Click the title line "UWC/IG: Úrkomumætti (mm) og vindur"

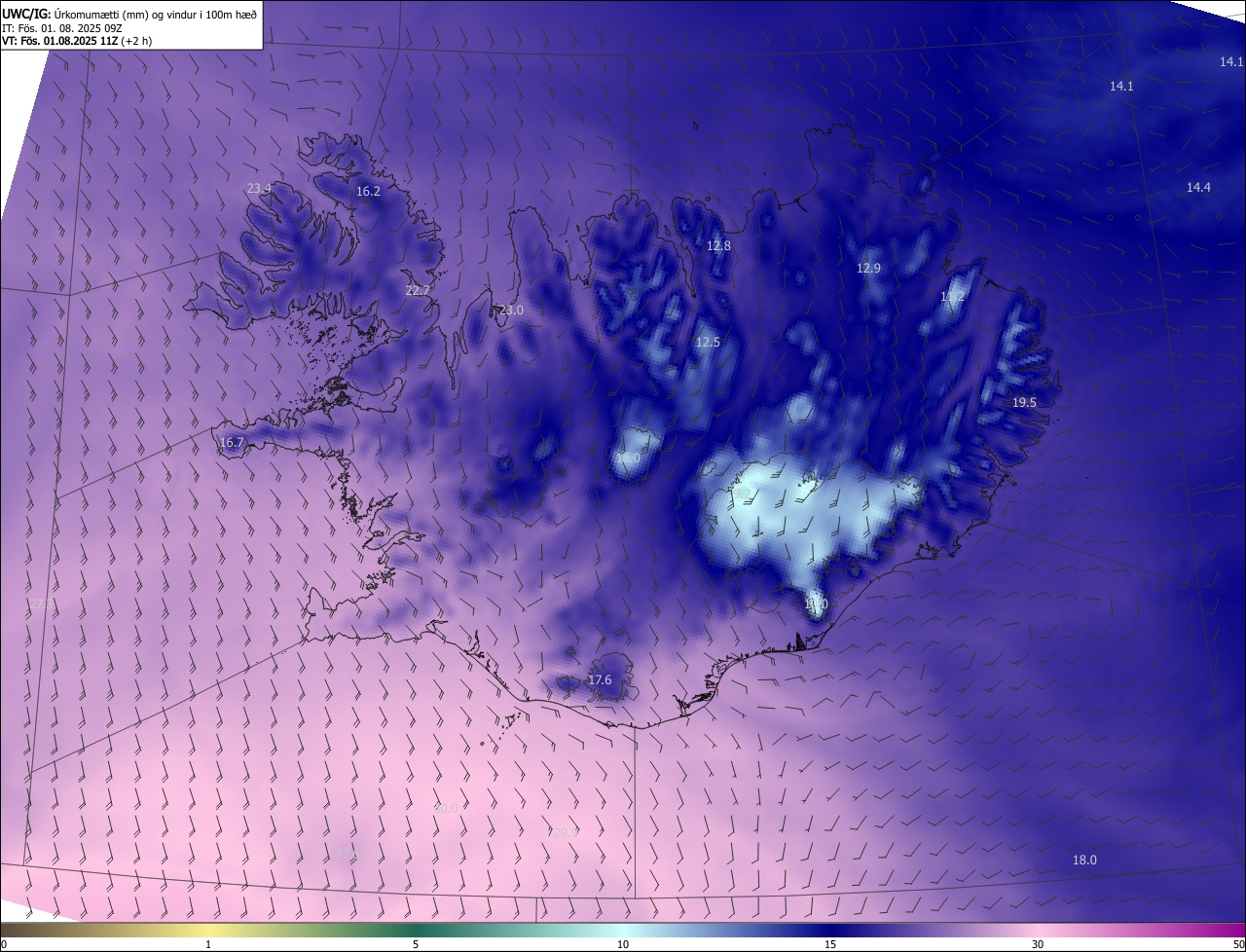pyautogui.click(x=129, y=13)
